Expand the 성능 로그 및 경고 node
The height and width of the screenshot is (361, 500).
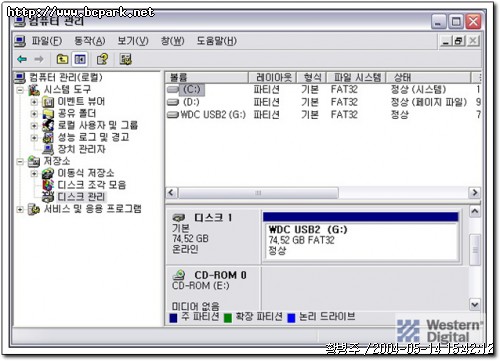point(34,137)
